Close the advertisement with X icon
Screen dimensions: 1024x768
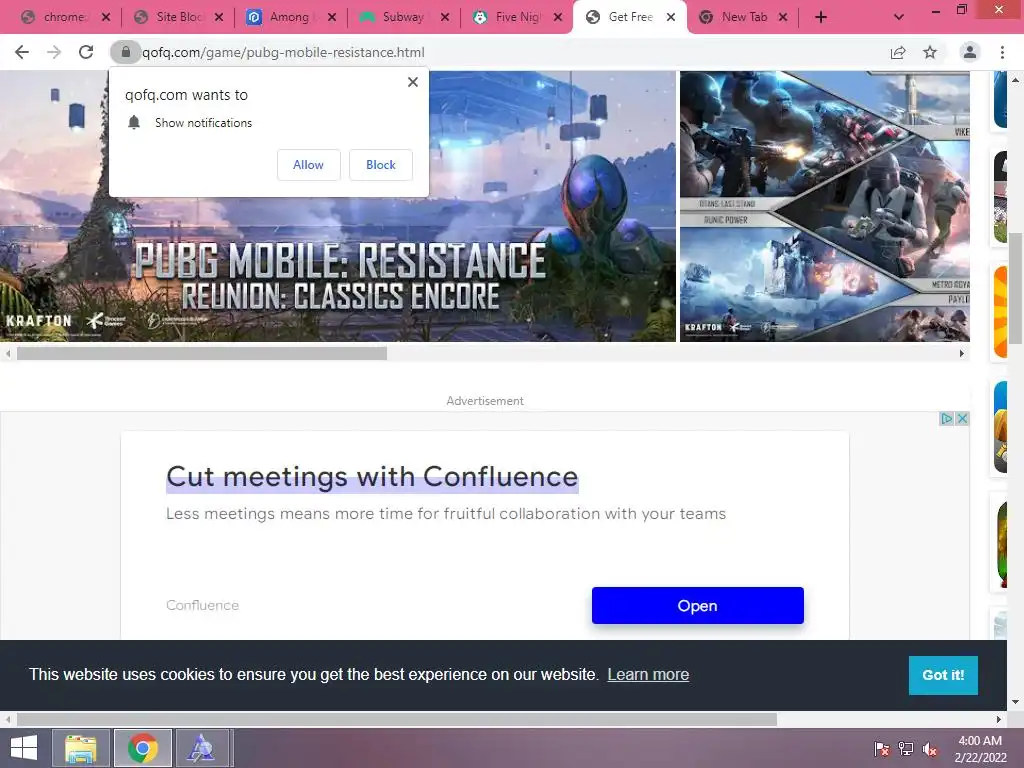[962, 419]
